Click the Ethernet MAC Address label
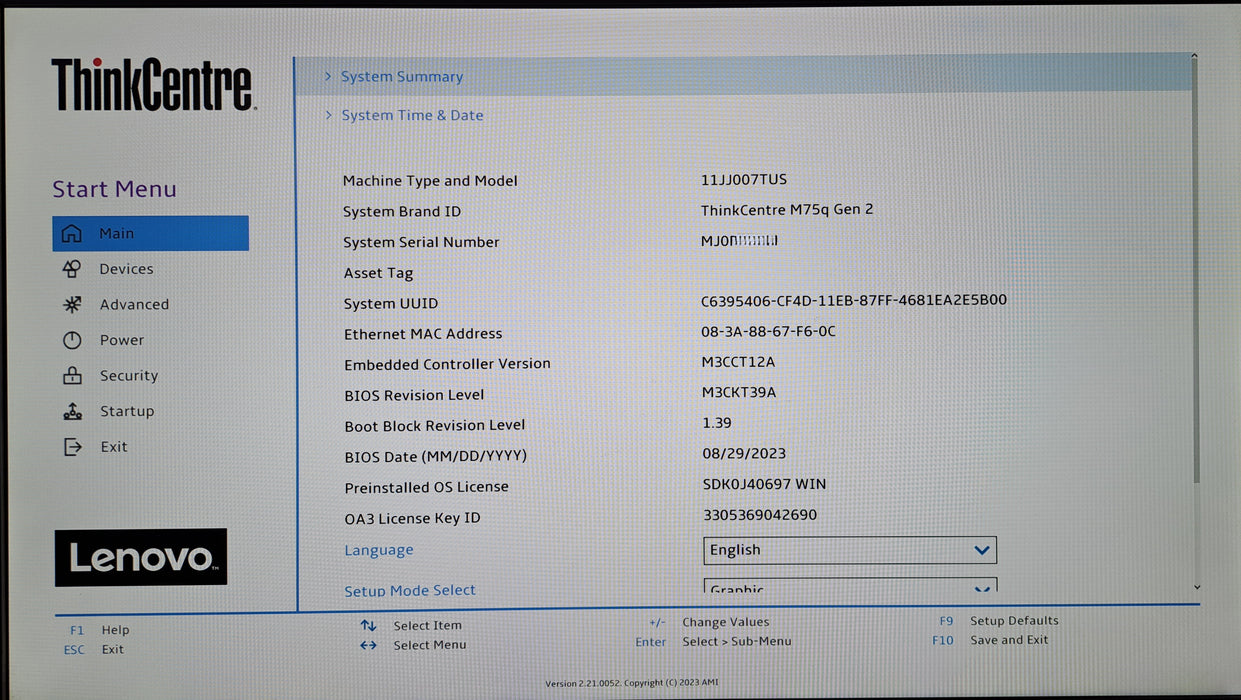The height and width of the screenshot is (700, 1241). click(x=423, y=334)
